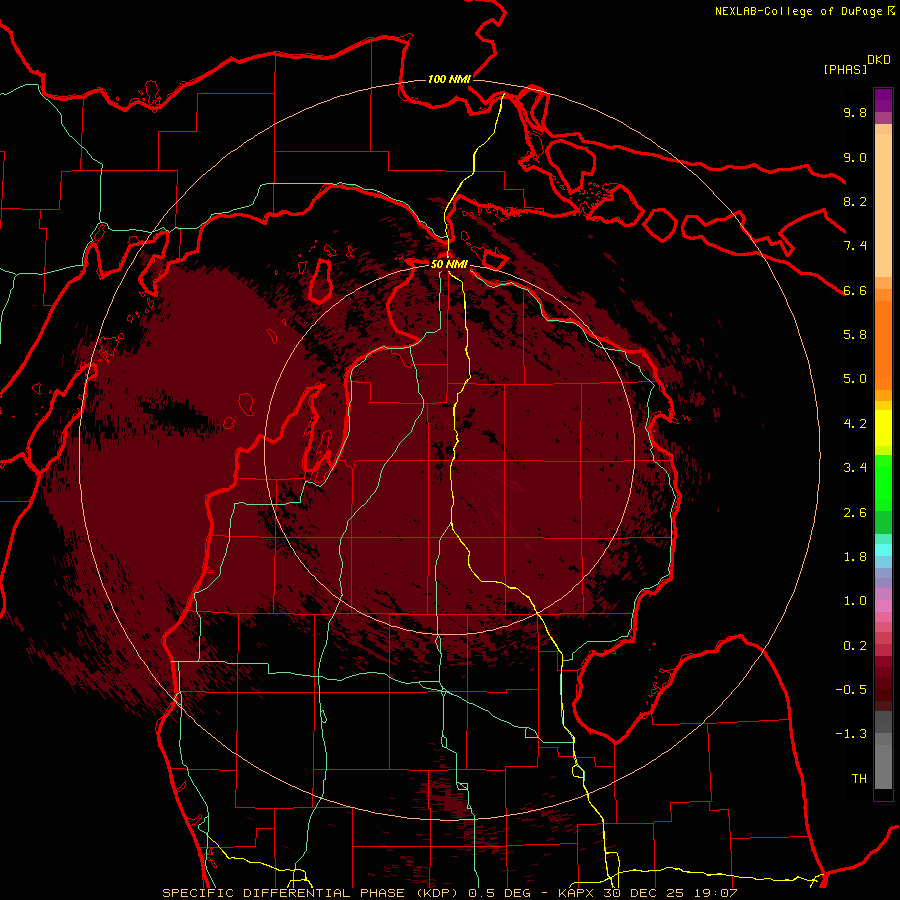Select the 9.0 value on the color scale
This screenshot has height=900, width=900.
click(x=855, y=157)
